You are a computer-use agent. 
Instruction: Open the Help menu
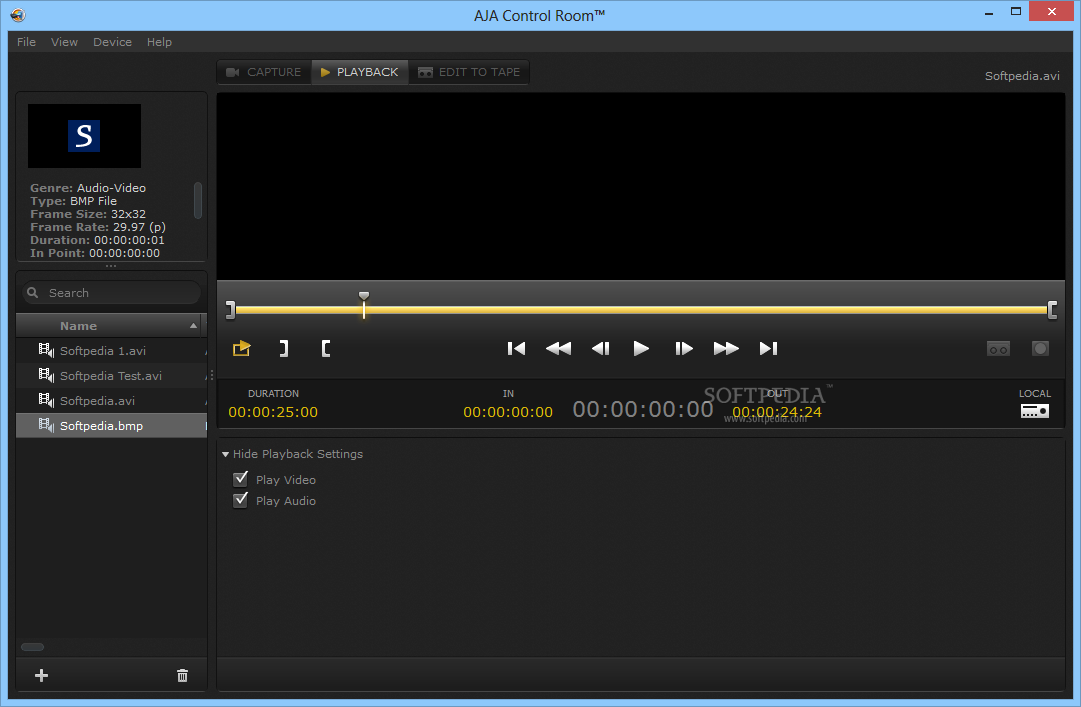(x=159, y=42)
